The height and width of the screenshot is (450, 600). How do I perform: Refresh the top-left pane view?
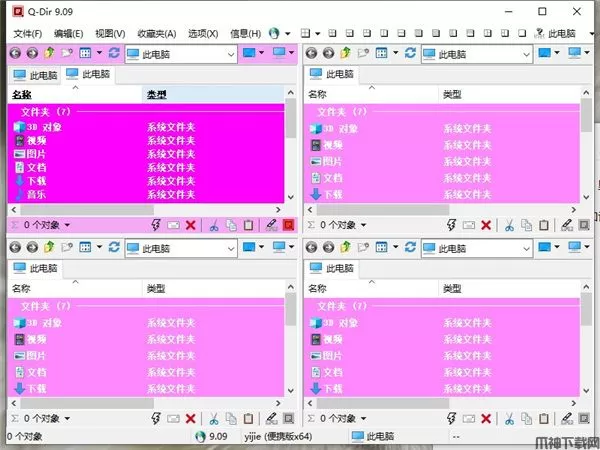114,53
